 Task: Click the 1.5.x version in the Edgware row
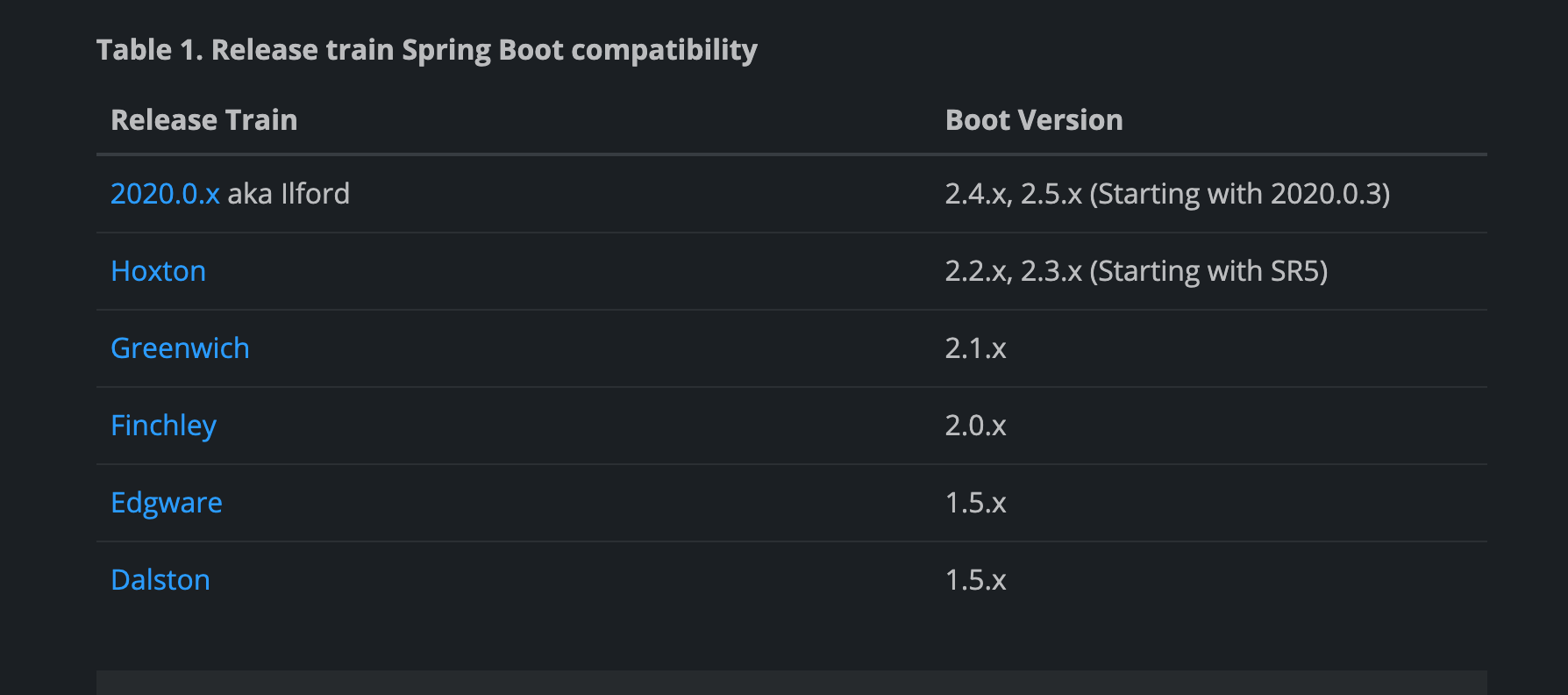(975, 503)
